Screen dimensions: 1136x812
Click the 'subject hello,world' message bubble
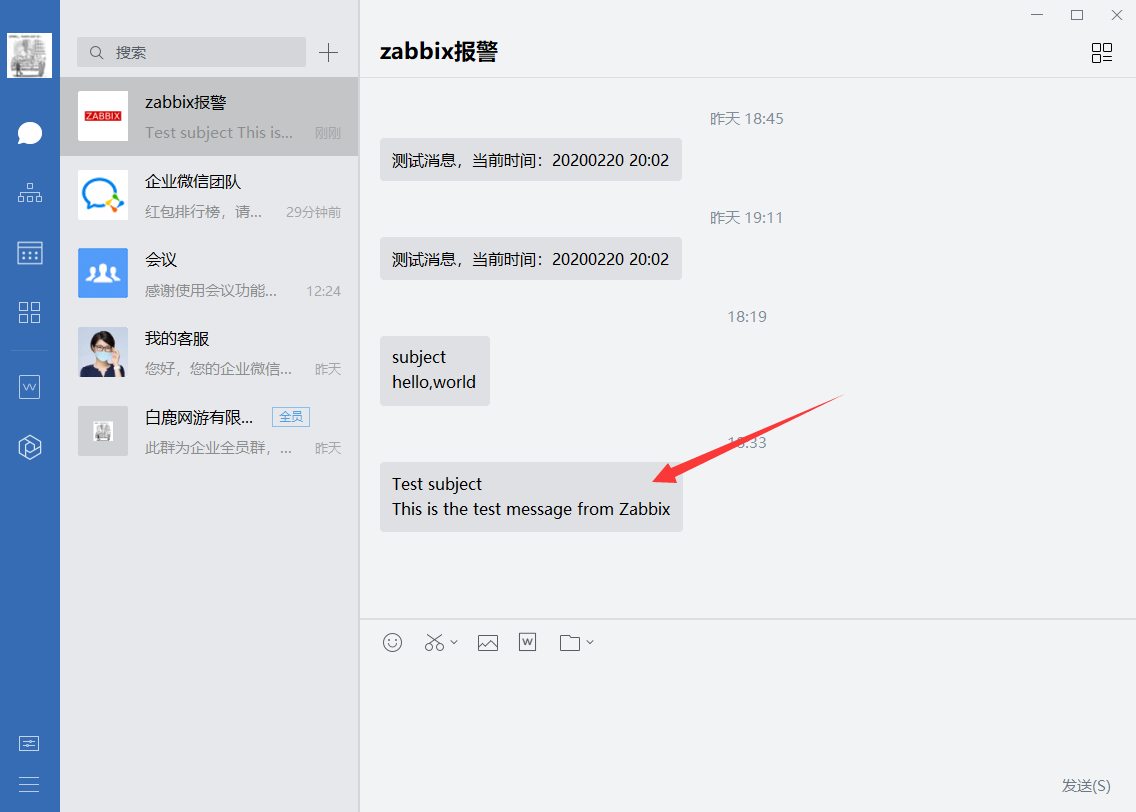(x=435, y=370)
